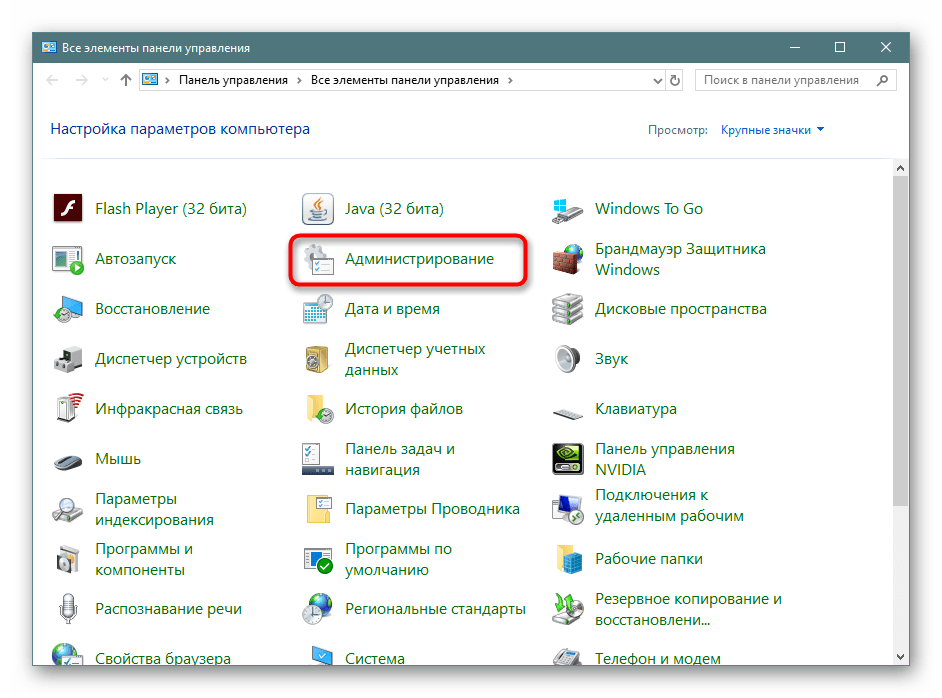Click the Брандмауэр Защитника Windows brick wall icon
The image size is (942, 698).
tap(568, 259)
